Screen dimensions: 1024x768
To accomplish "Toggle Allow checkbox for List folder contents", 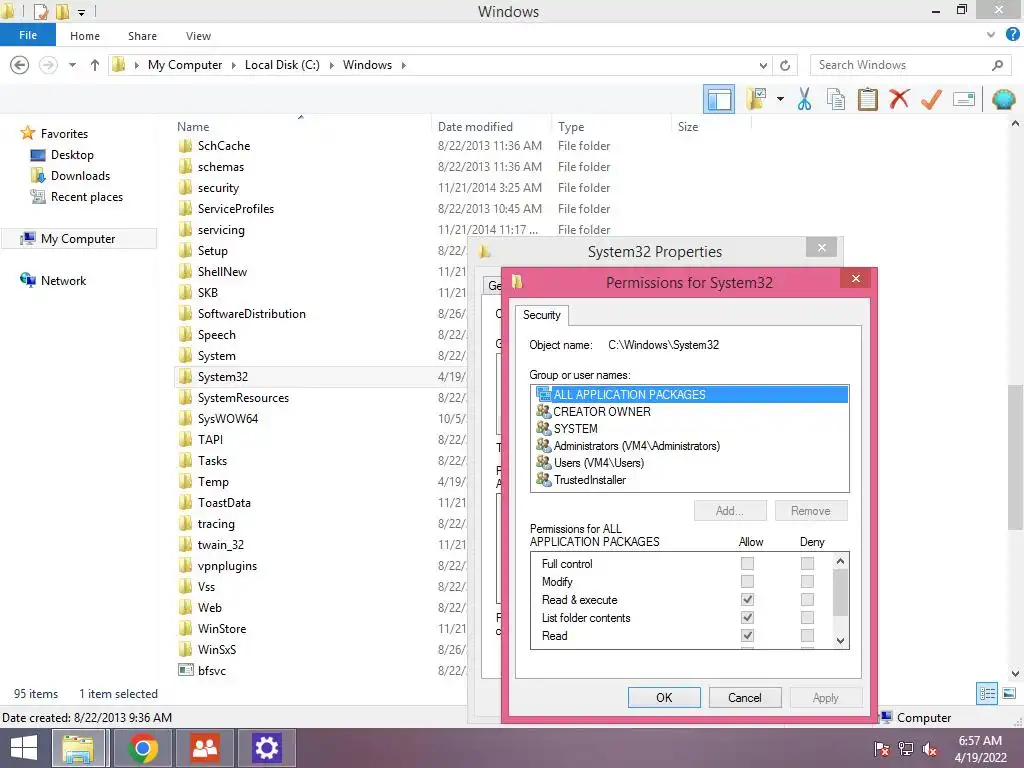I will 747,617.
